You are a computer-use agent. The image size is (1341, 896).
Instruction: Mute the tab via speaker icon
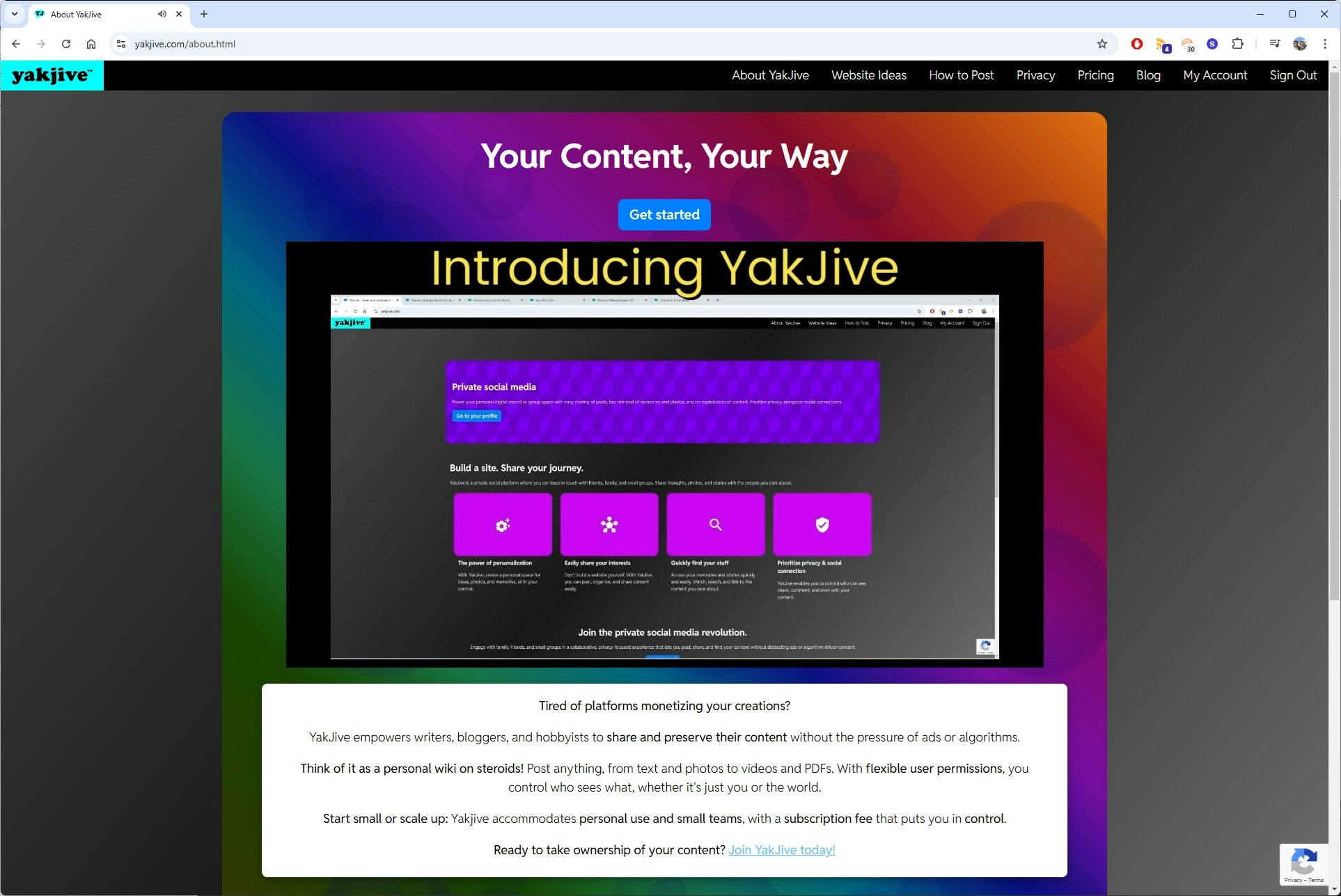[x=162, y=14]
